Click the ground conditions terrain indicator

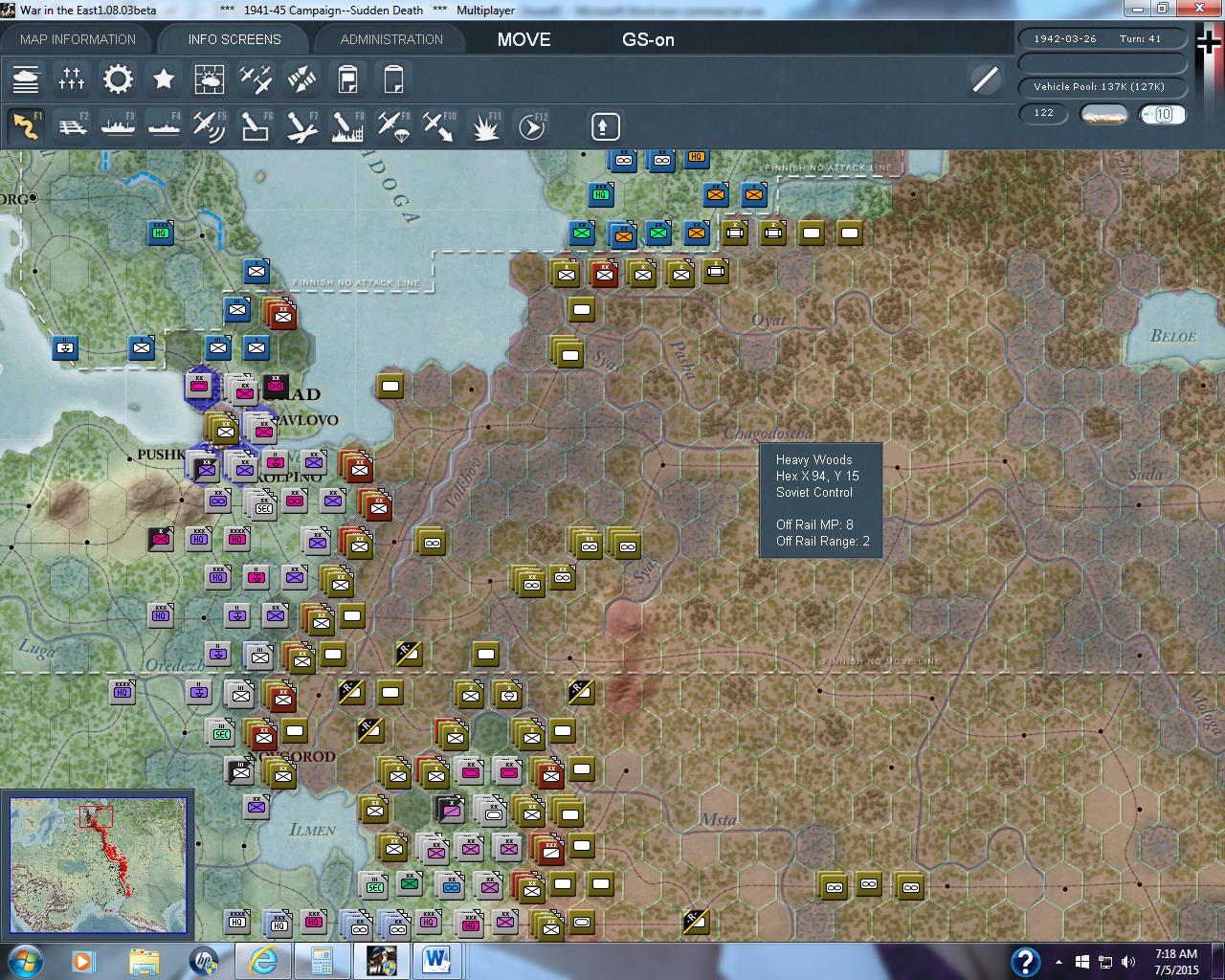[1102, 114]
